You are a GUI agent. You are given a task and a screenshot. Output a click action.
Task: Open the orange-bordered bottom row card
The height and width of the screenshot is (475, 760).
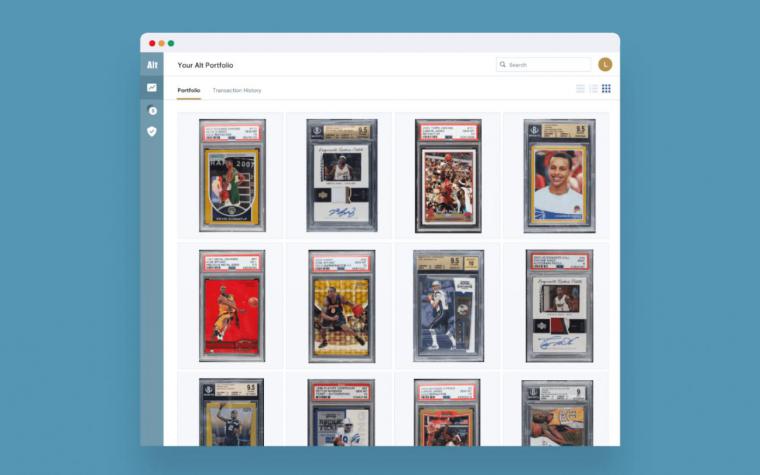tap(447, 413)
